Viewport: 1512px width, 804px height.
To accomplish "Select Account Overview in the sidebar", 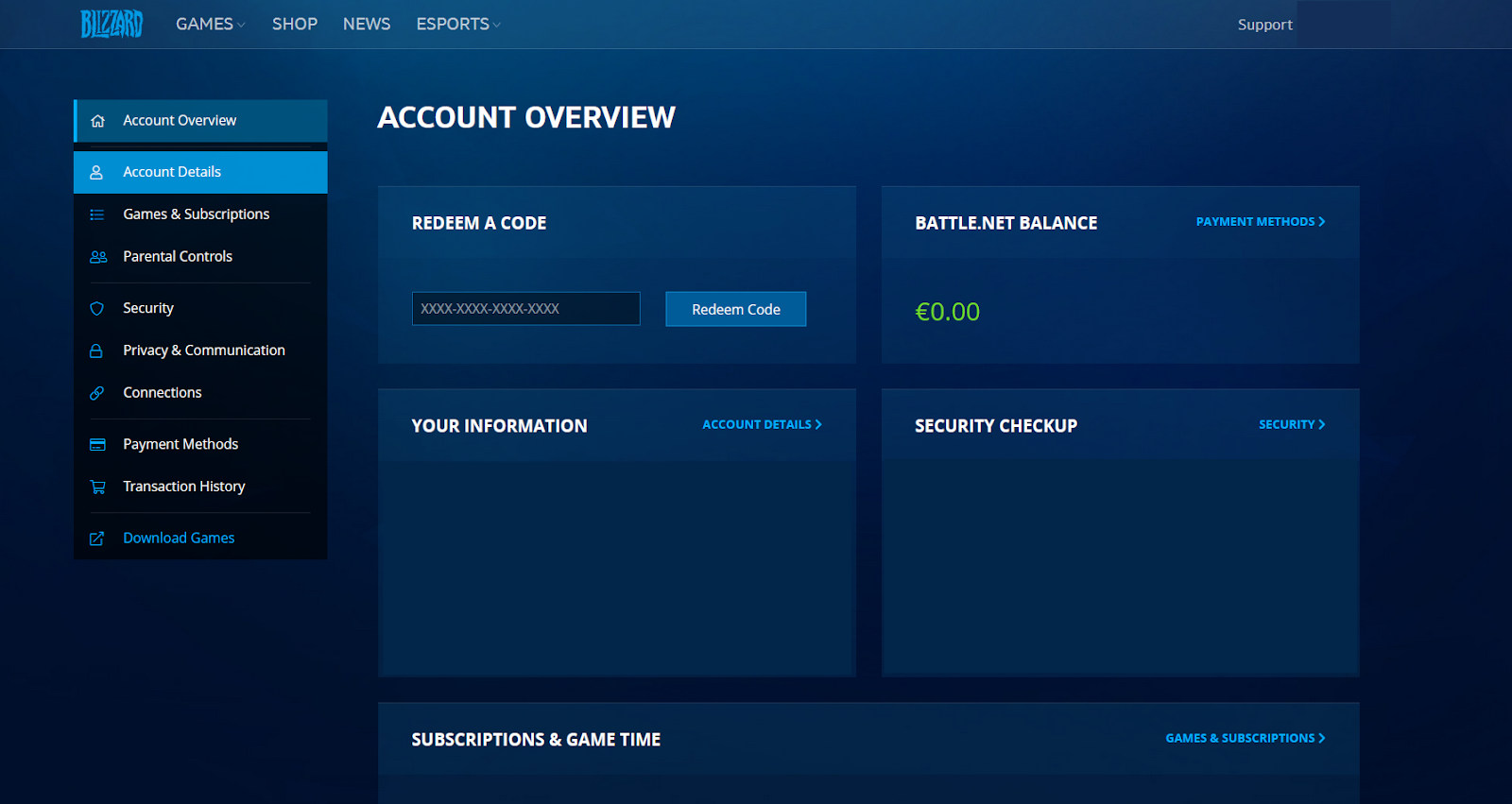I will click(x=200, y=121).
